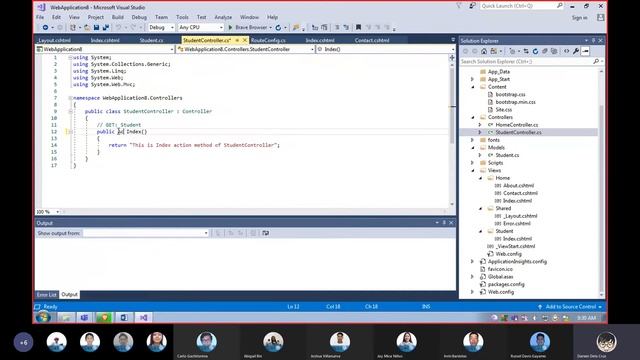Toggle a bookmark using bookmark icon
This screenshot has width=640, height=360.
coord(358,27)
